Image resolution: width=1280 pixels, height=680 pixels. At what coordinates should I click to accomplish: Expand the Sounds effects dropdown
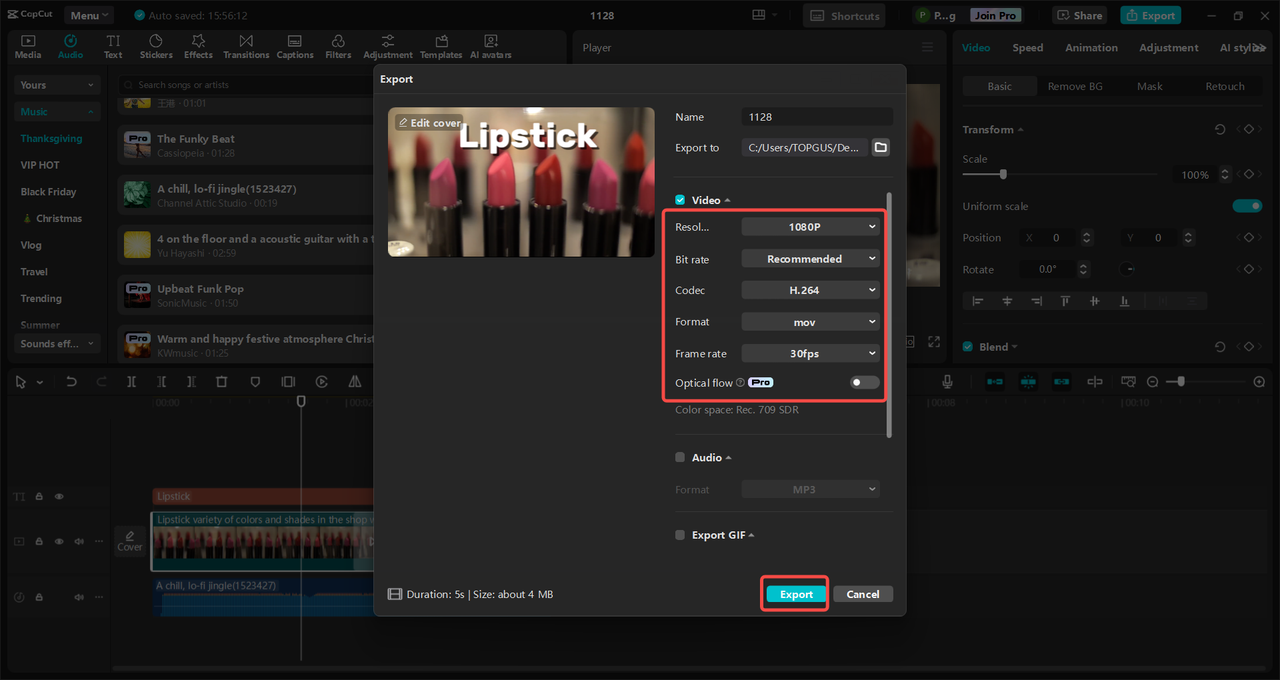coord(57,344)
